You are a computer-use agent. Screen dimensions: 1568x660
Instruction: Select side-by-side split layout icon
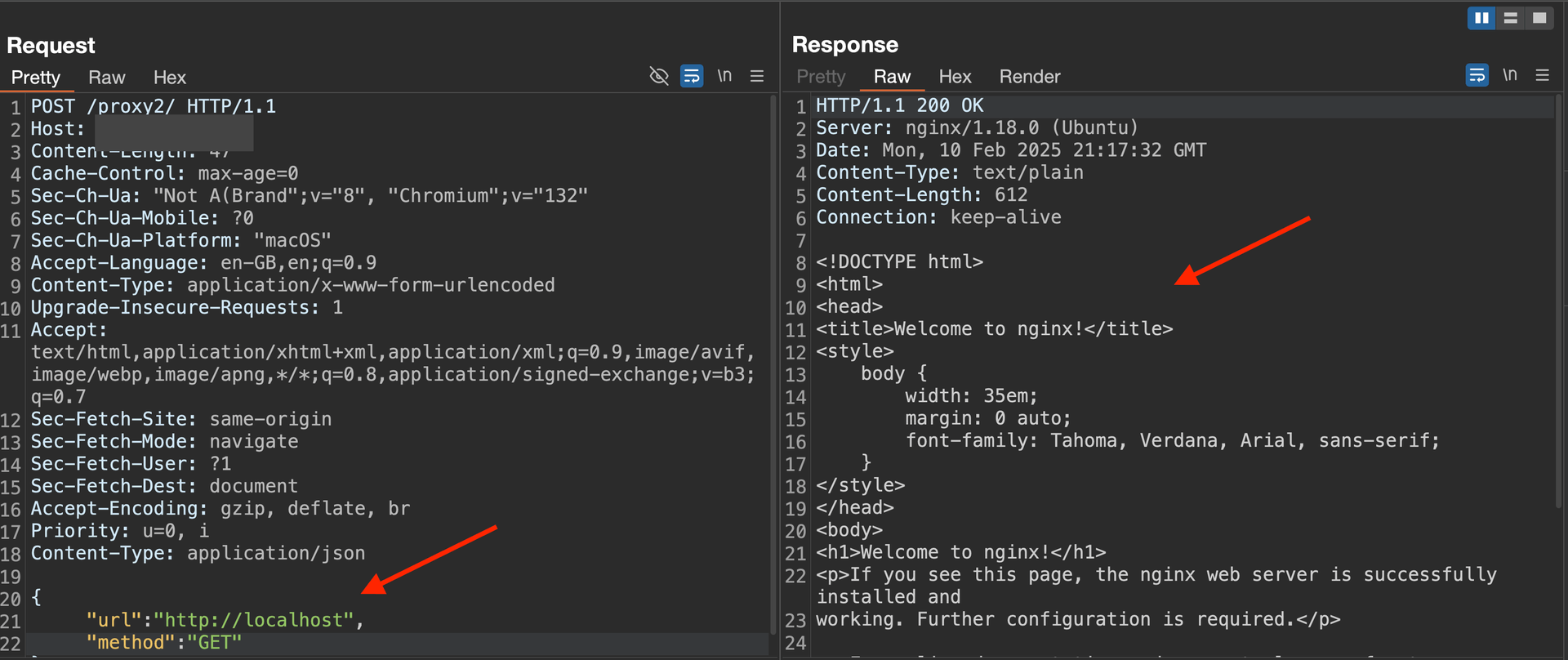point(1481,18)
